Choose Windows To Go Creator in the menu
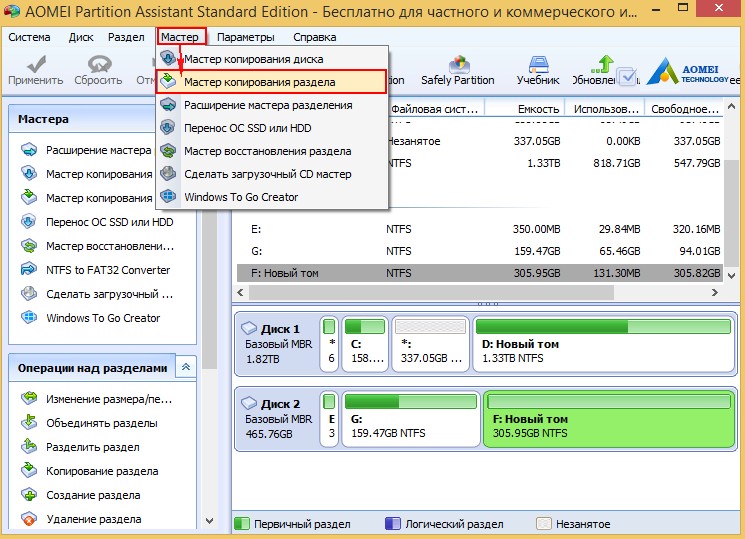Image resolution: width=745 pixels, height=539 pixels. click(272, 197)
